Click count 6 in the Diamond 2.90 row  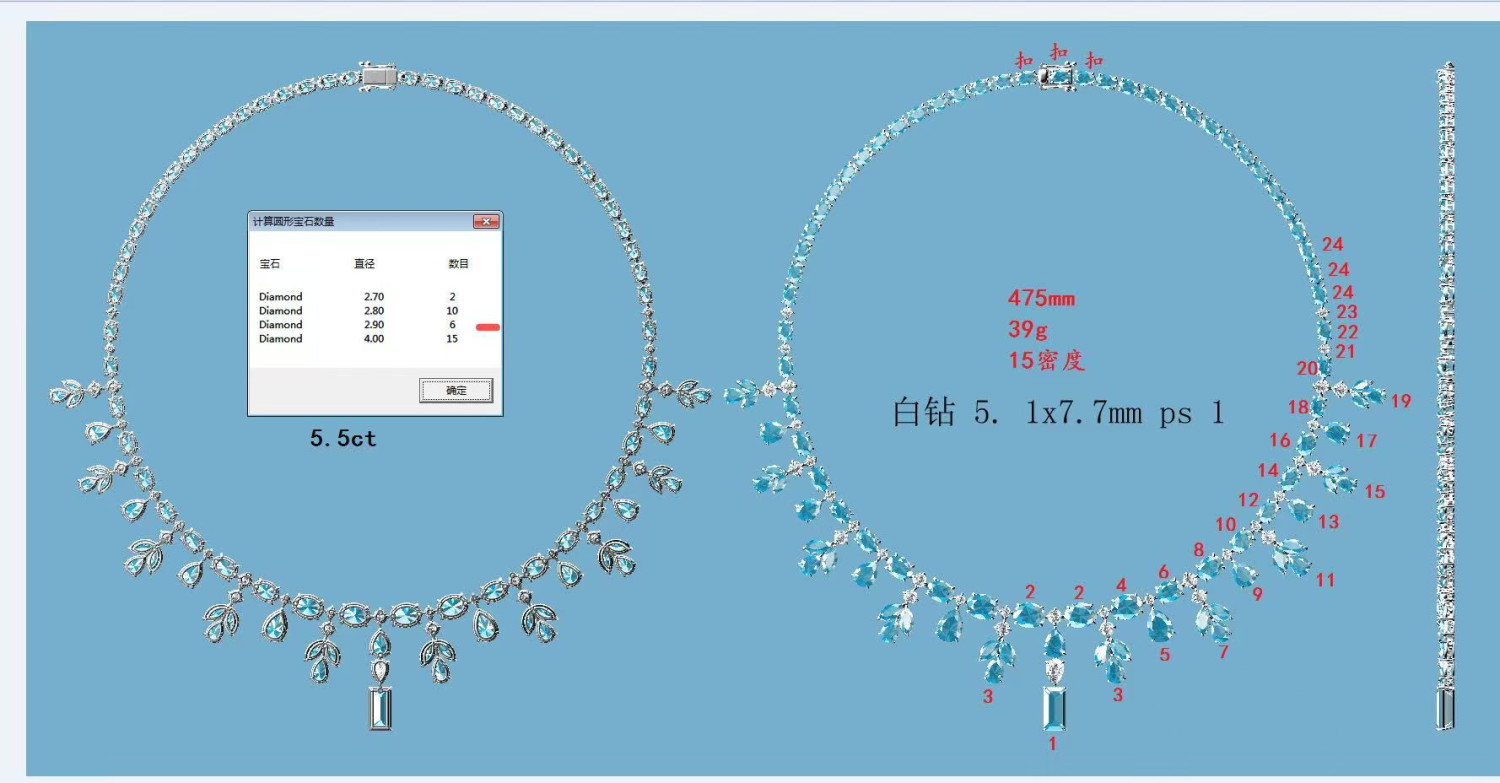click(452, 325)
